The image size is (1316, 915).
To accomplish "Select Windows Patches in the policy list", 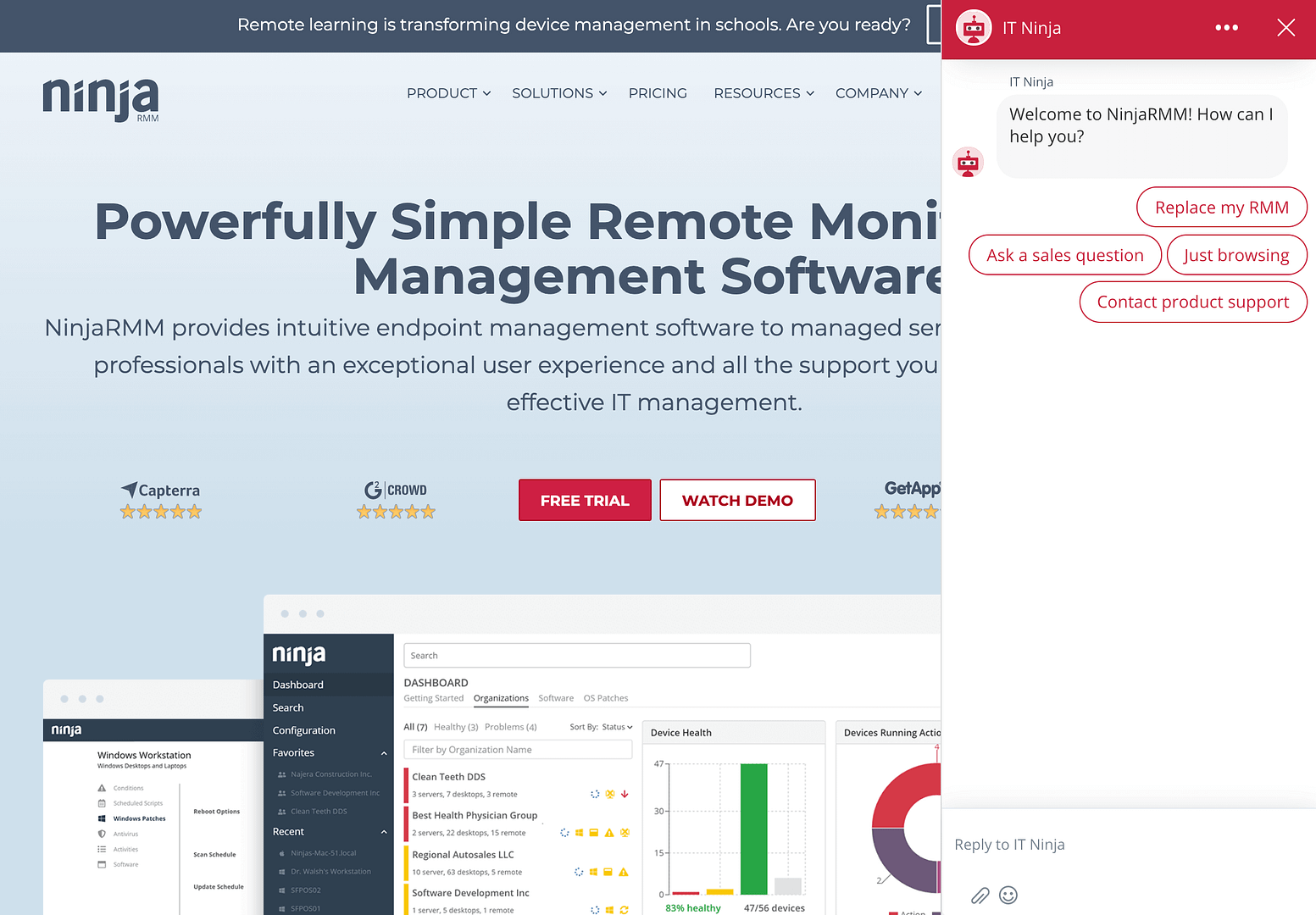I will point(131,818).
